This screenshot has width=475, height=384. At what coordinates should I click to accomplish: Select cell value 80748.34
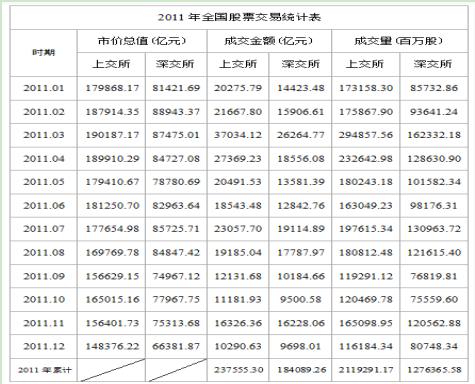434,346
